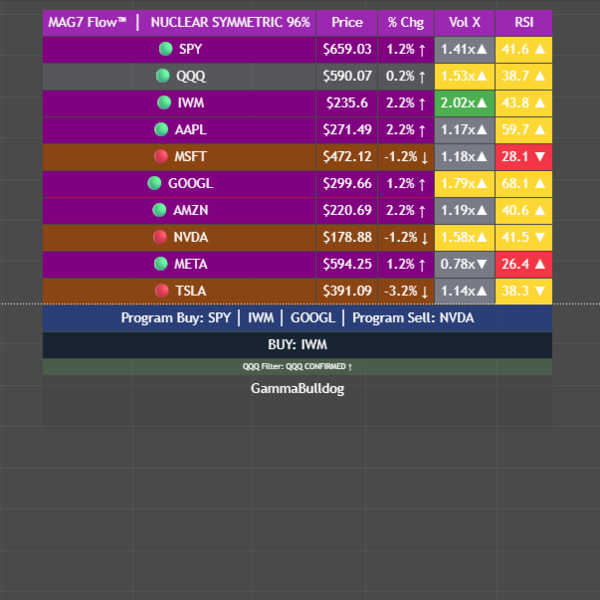The width and height of the screenshot is (600, 600).
Task: Click the $594.25 price cell
Action: (347, 264)
